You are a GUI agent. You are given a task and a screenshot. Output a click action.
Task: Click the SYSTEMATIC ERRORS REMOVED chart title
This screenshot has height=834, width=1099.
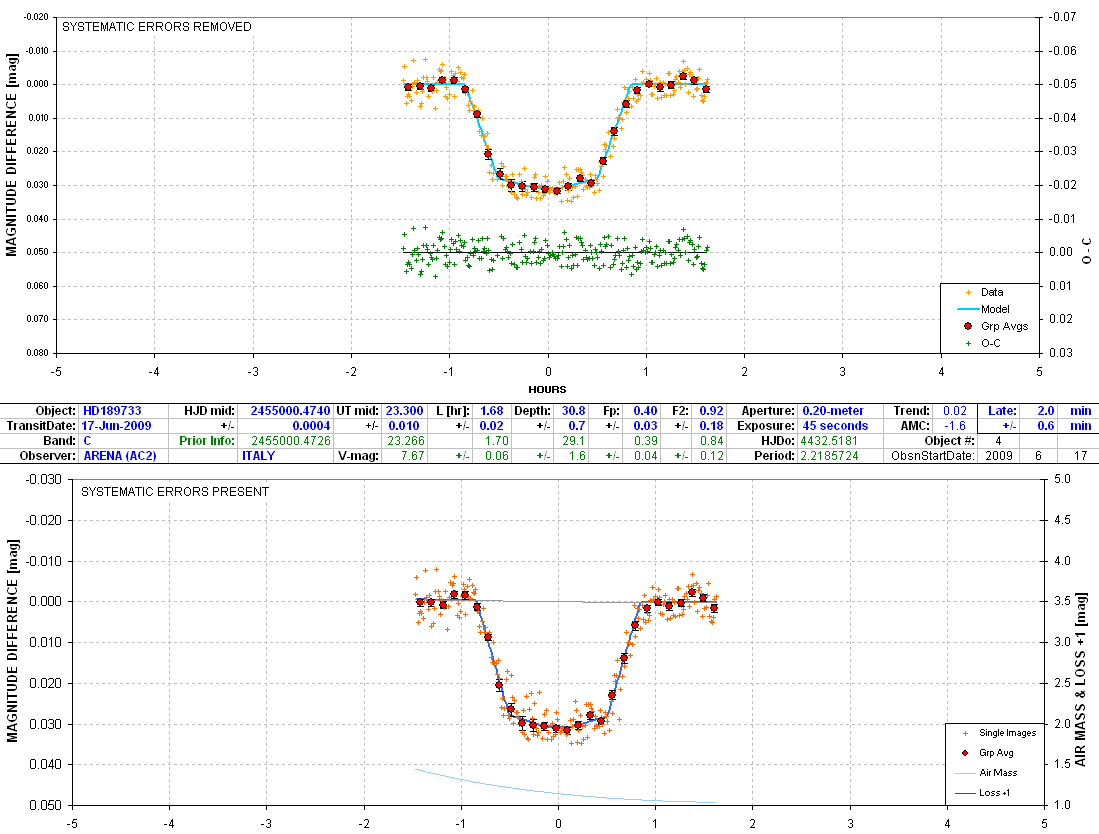[157, 27]
